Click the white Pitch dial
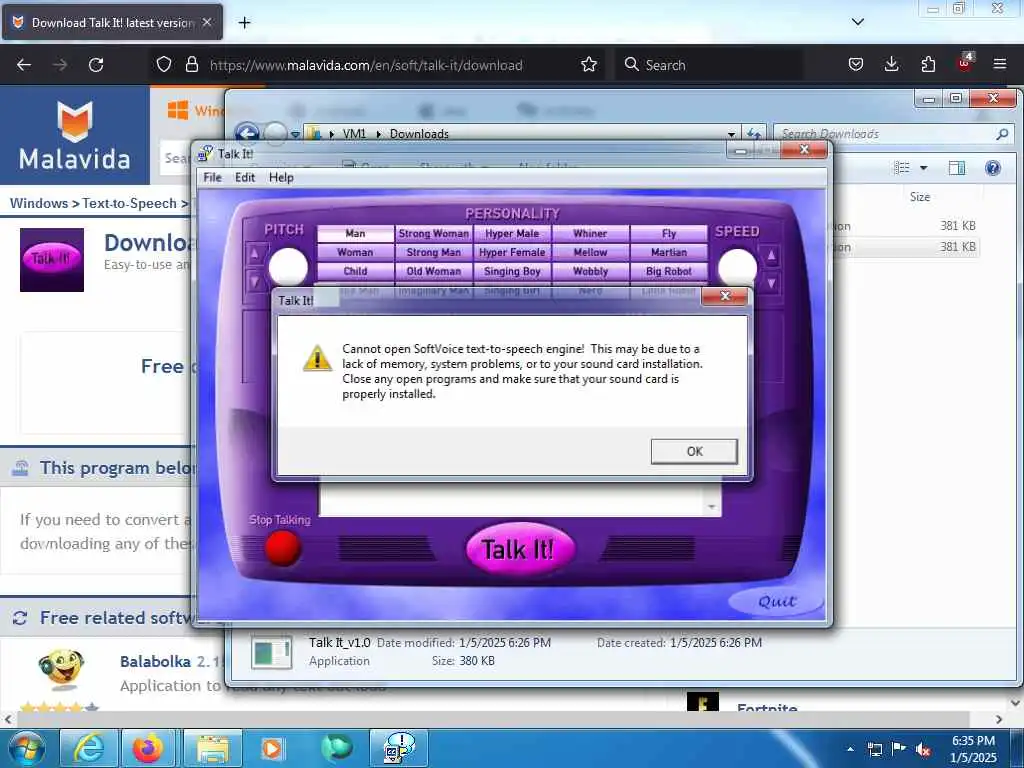Image resolution: width=1024 pixels, height=768 pixels. coord(288,267)
